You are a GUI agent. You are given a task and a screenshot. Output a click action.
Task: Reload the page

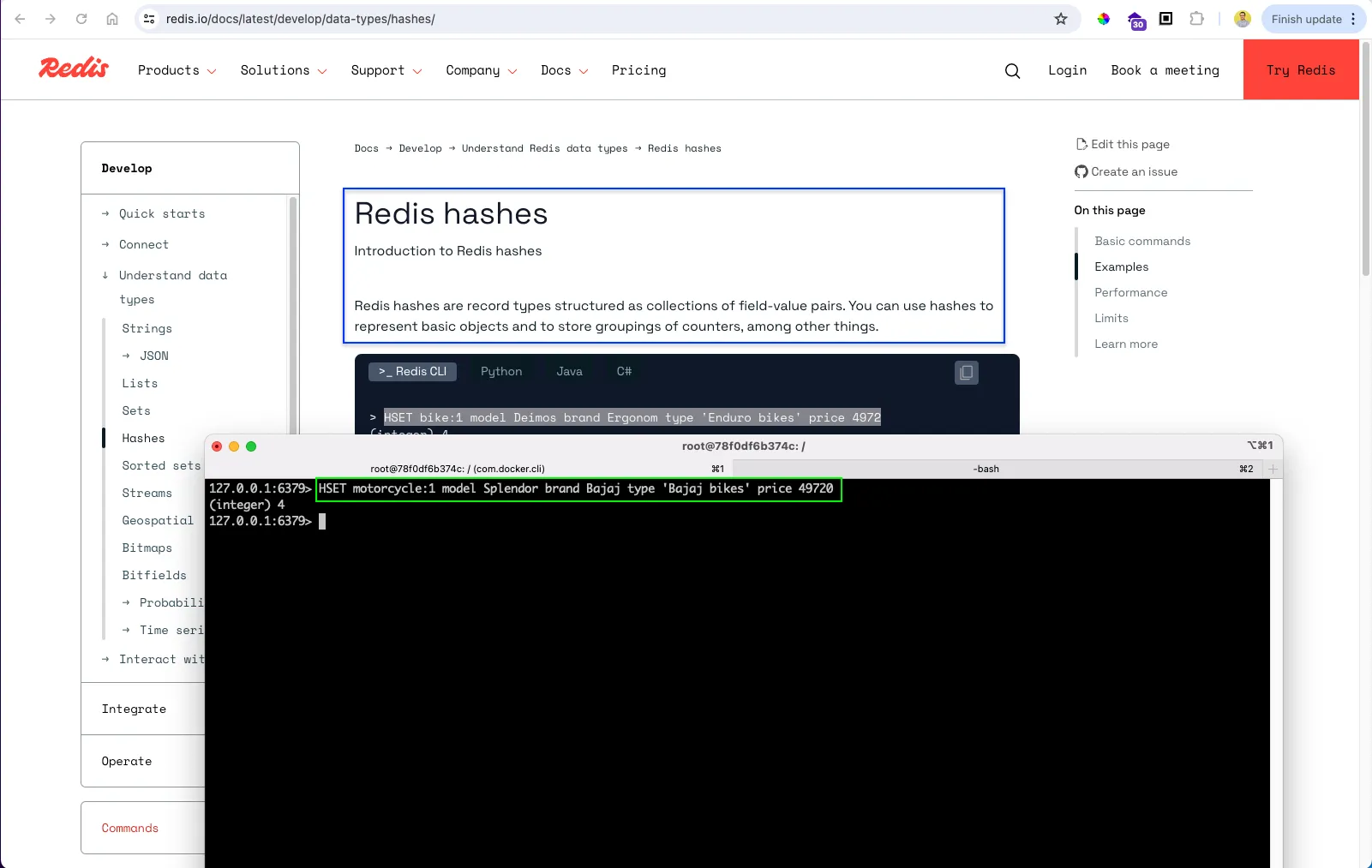coord(81,19)
